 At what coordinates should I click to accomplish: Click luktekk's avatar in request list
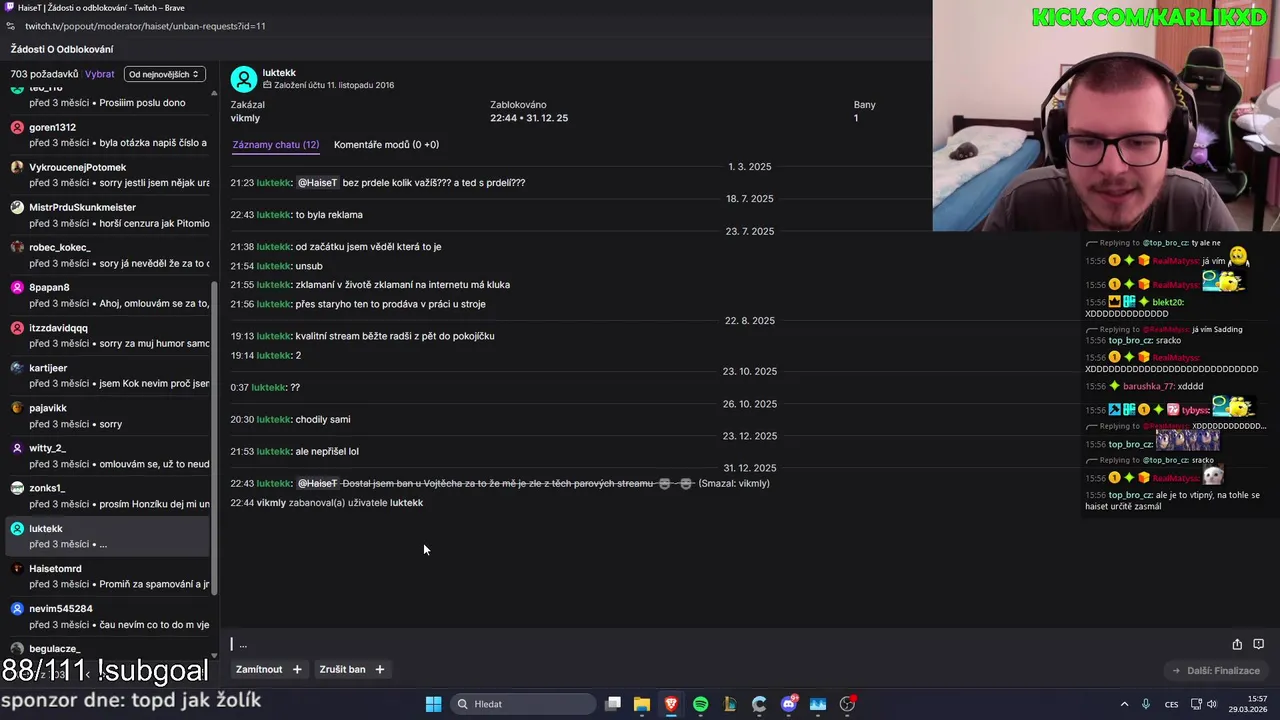(x=17, y=529)
